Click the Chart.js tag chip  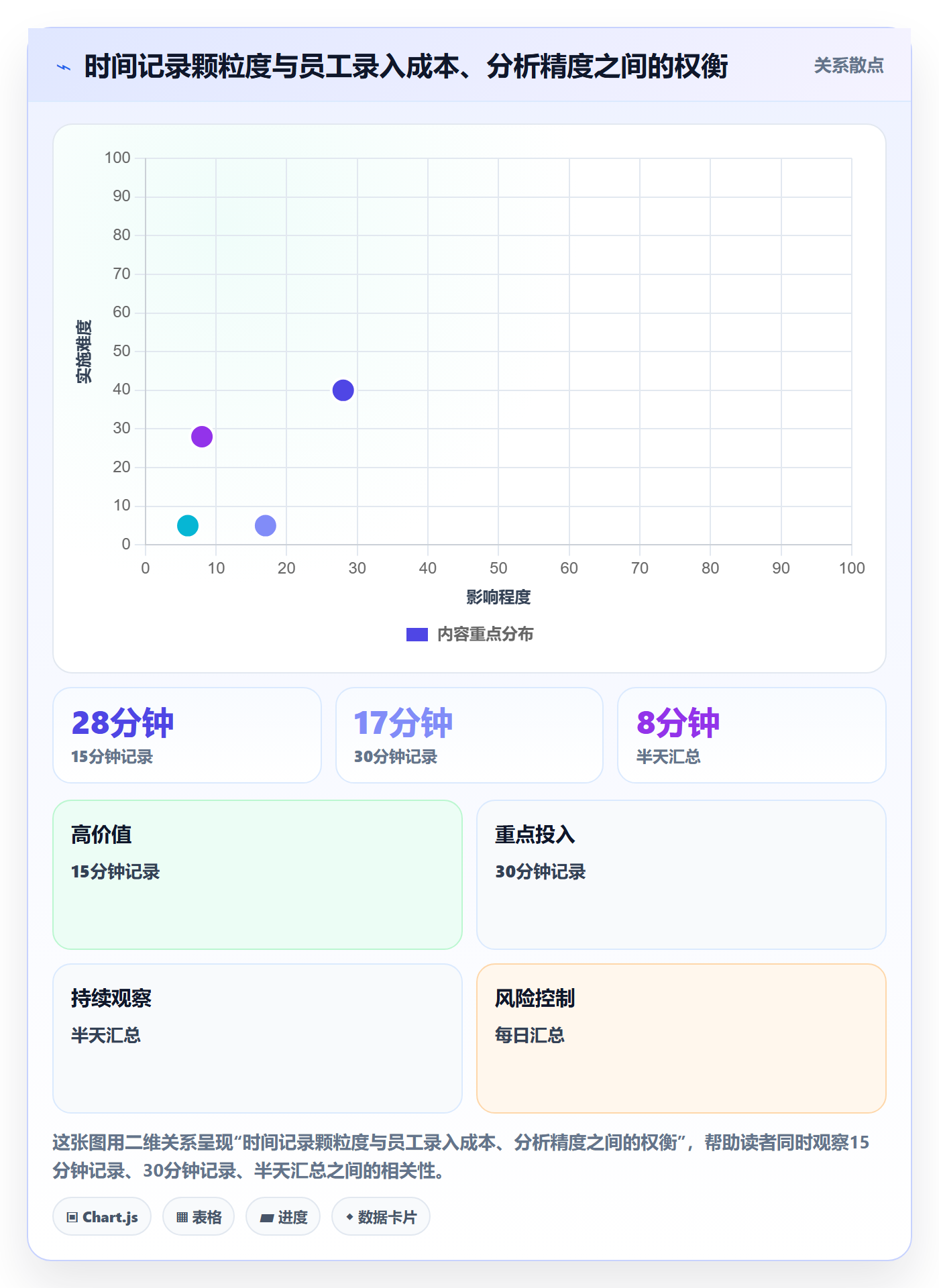[102, 1217]
